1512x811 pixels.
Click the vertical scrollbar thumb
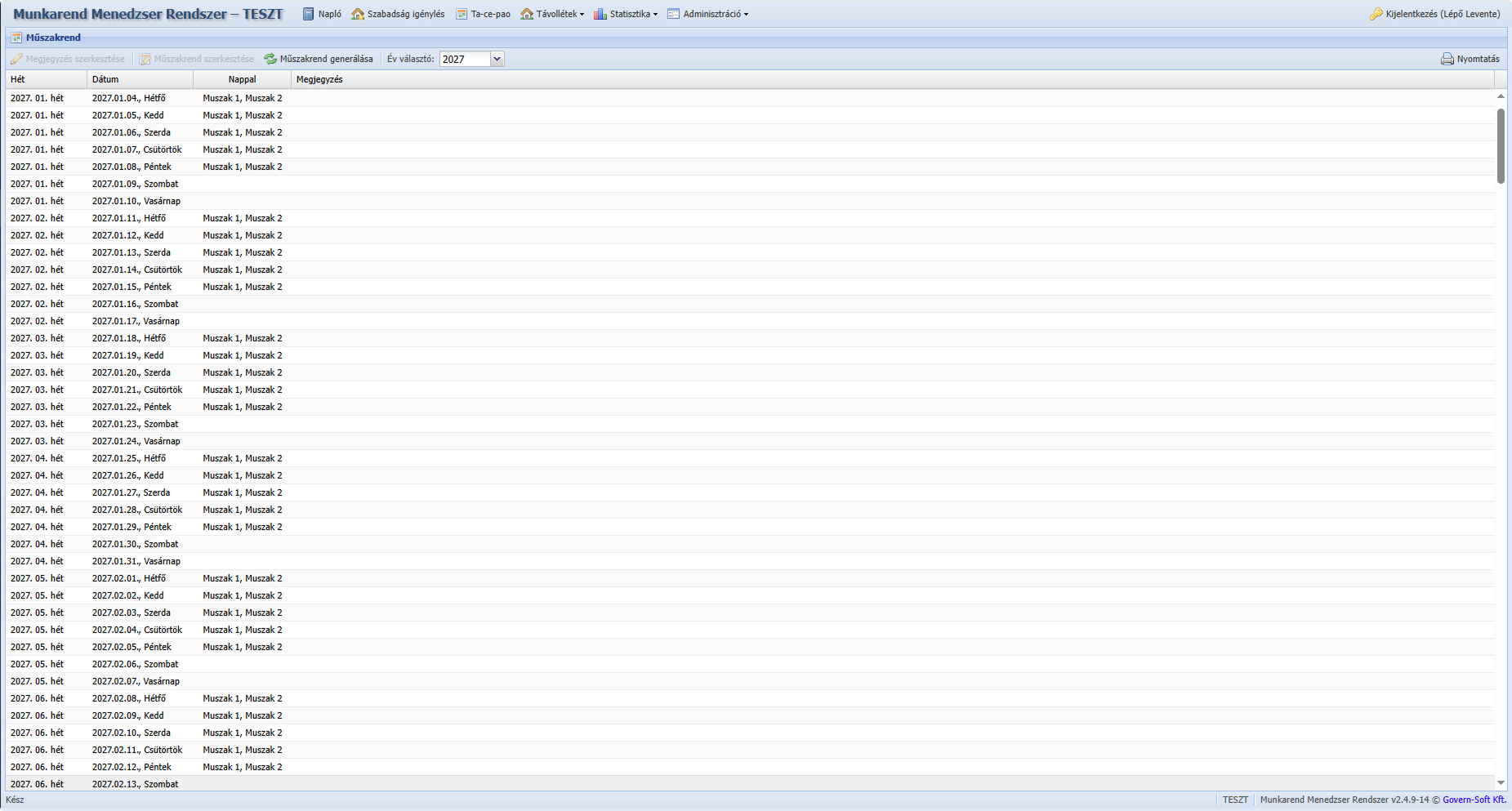pyautogui.click(x=1501, y=145)
